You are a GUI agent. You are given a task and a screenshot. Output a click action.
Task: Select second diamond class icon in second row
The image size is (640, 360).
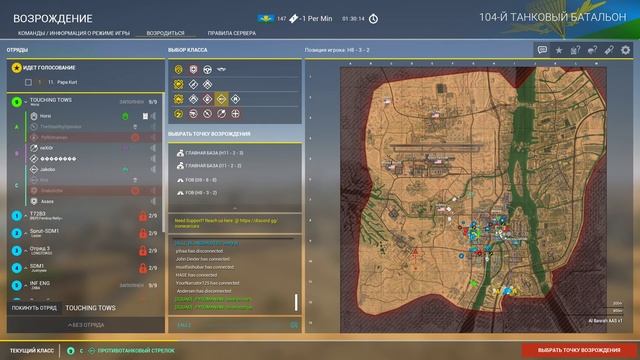click(207, 84)
